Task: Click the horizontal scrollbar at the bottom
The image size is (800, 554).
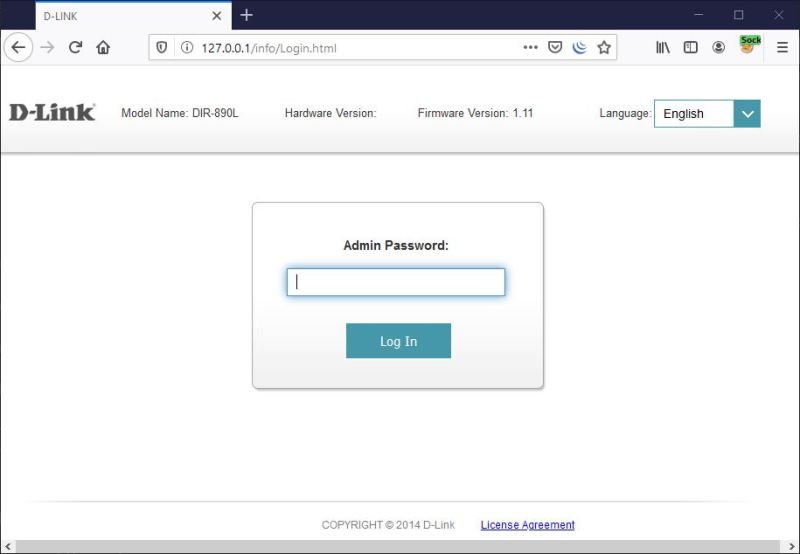Action: (398, 547)
